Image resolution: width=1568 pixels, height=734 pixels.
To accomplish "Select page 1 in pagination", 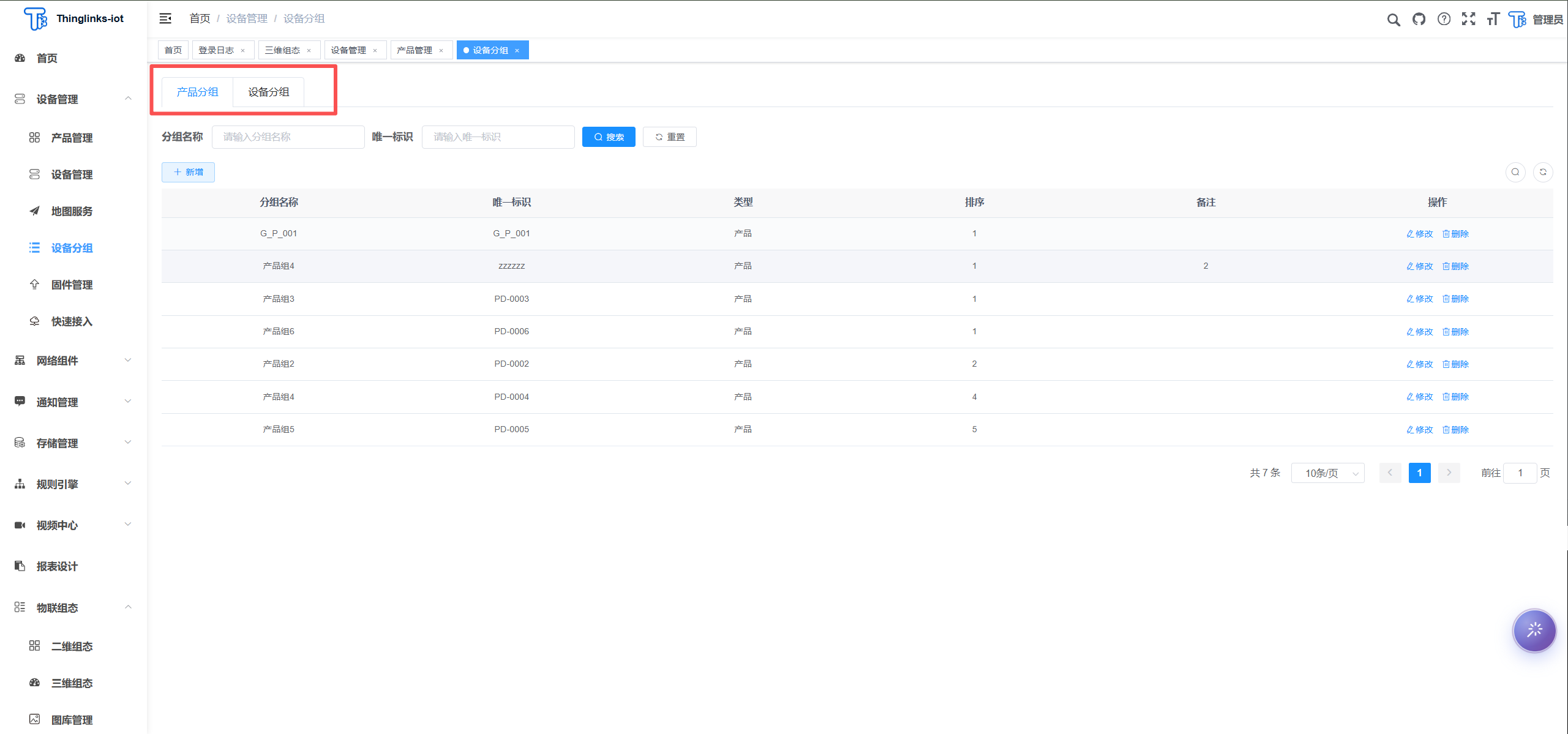I will (x=1419, y=473).
